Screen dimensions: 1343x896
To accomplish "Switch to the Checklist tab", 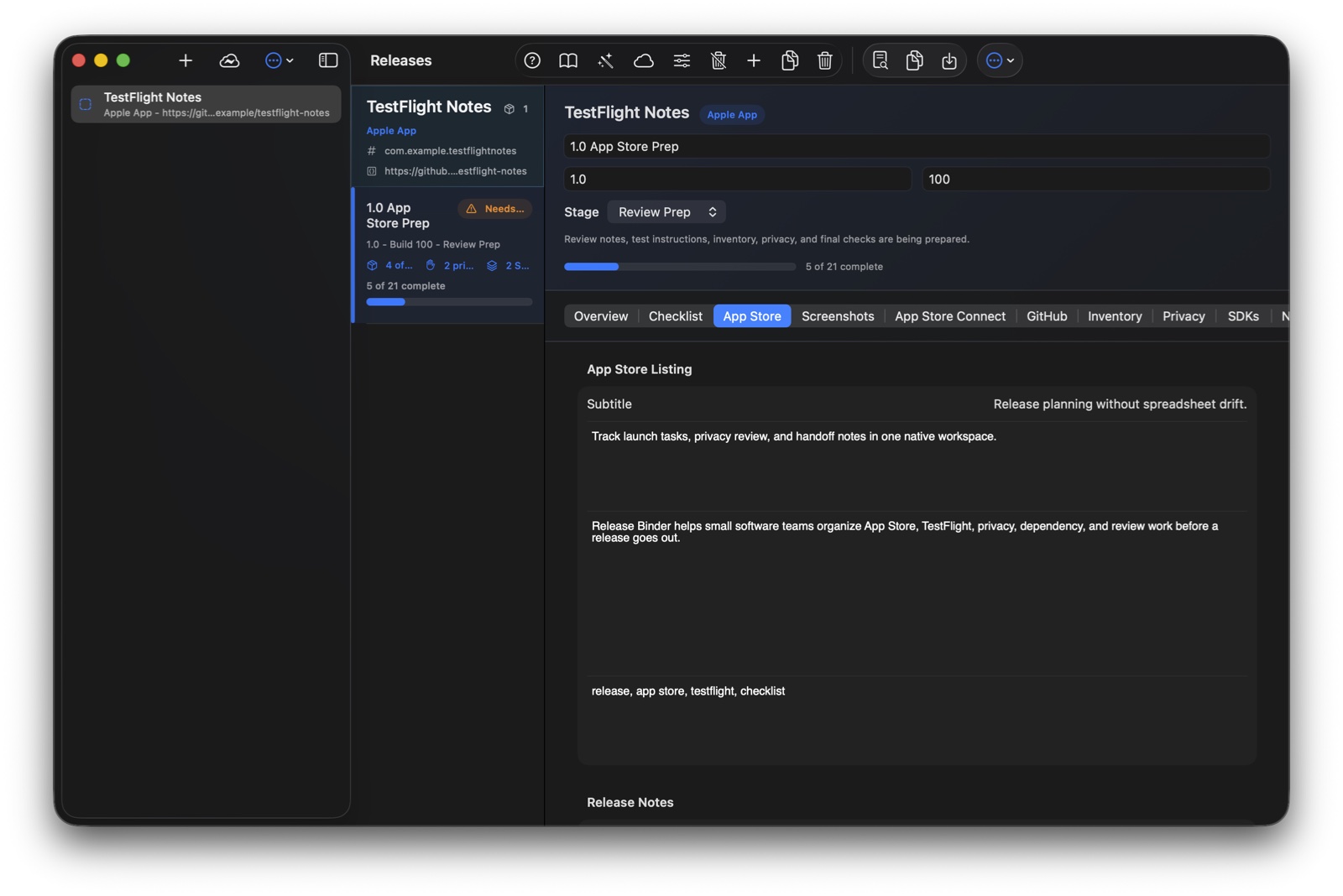I will [676, 316].
